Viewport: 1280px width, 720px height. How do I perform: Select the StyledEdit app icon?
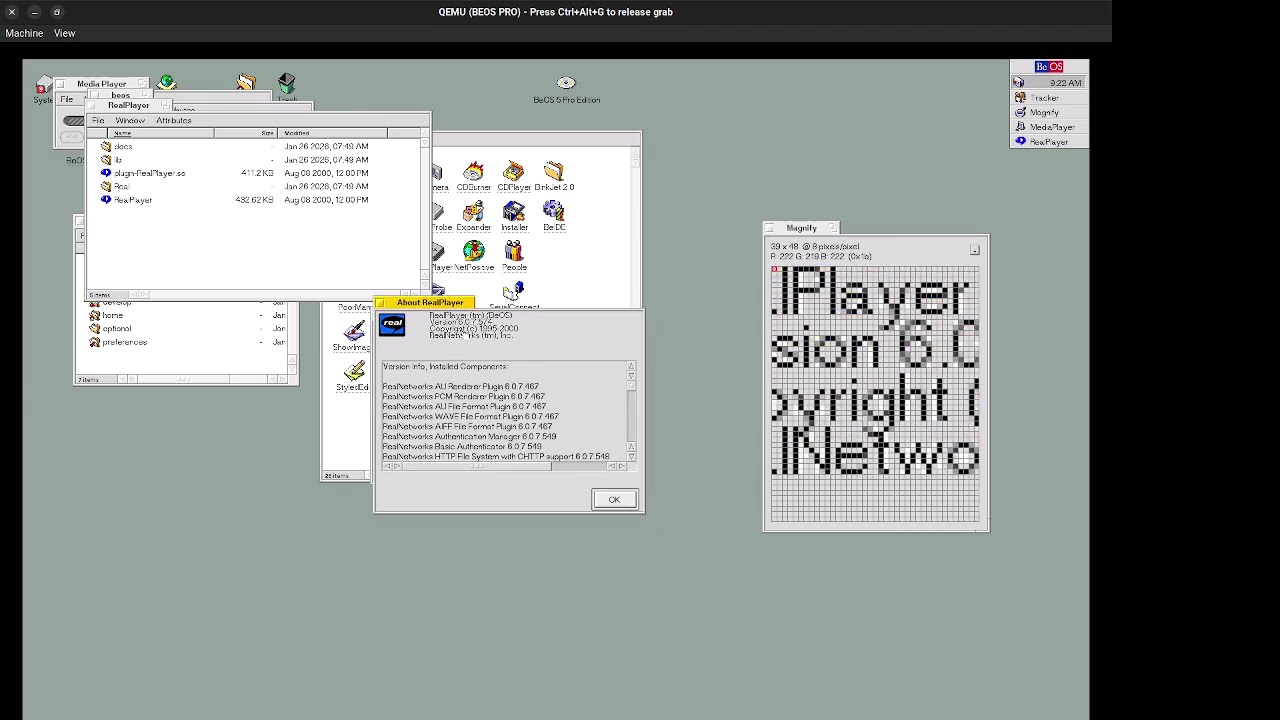[354, 372]
